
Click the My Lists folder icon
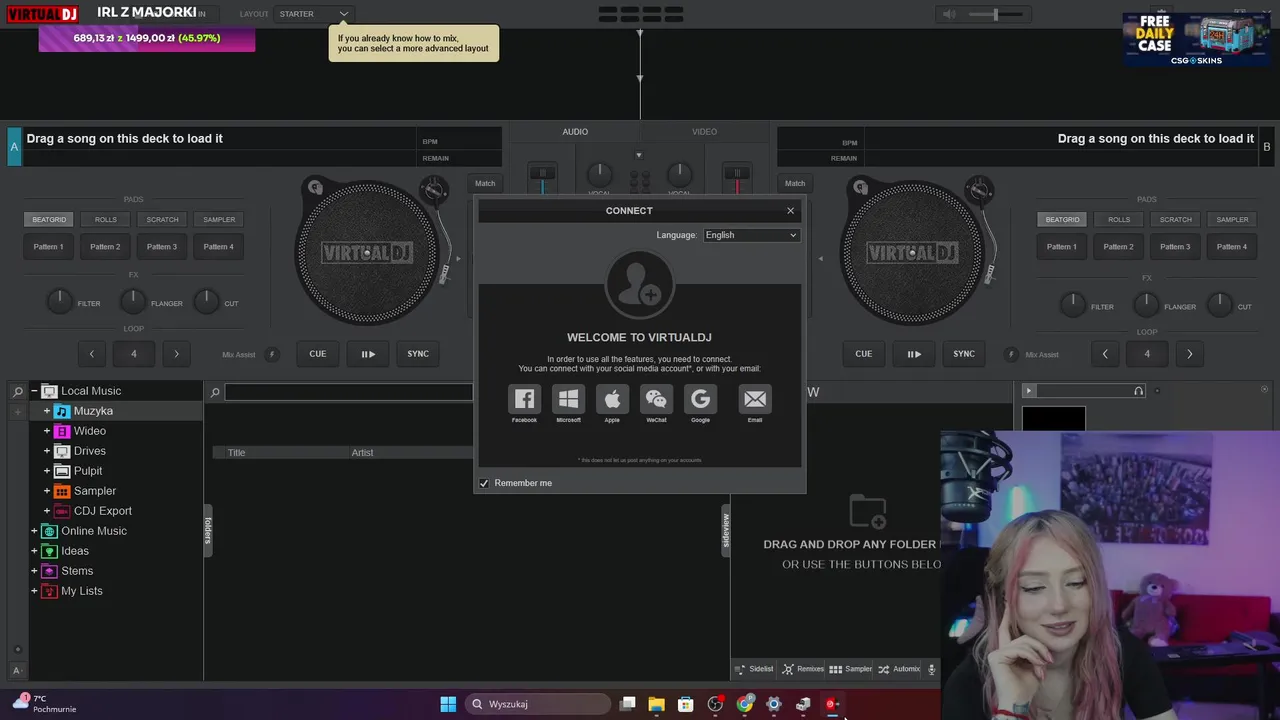[x=49, y=591]
